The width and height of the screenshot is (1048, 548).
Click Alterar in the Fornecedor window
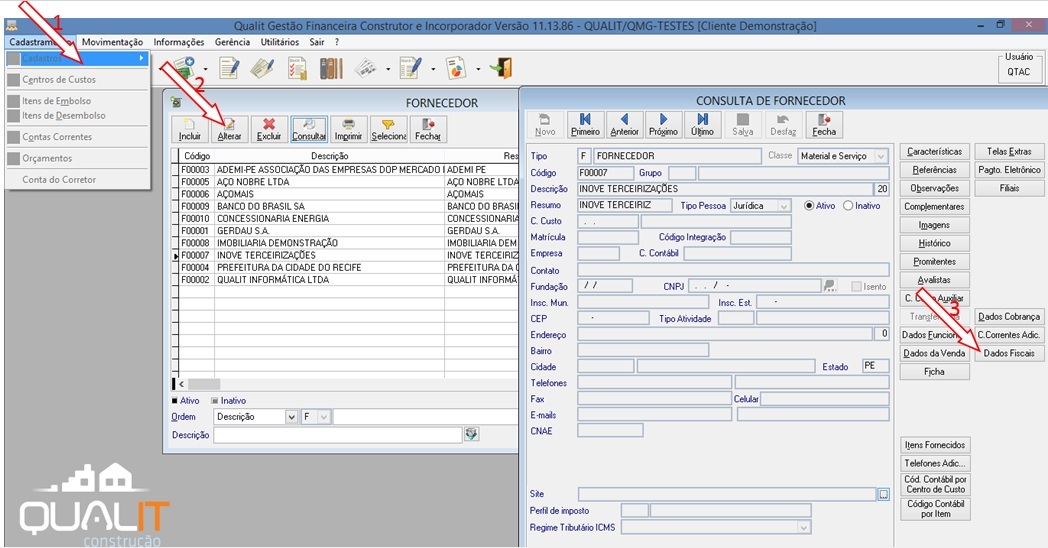pyautogui.click(x=229, y=130)
